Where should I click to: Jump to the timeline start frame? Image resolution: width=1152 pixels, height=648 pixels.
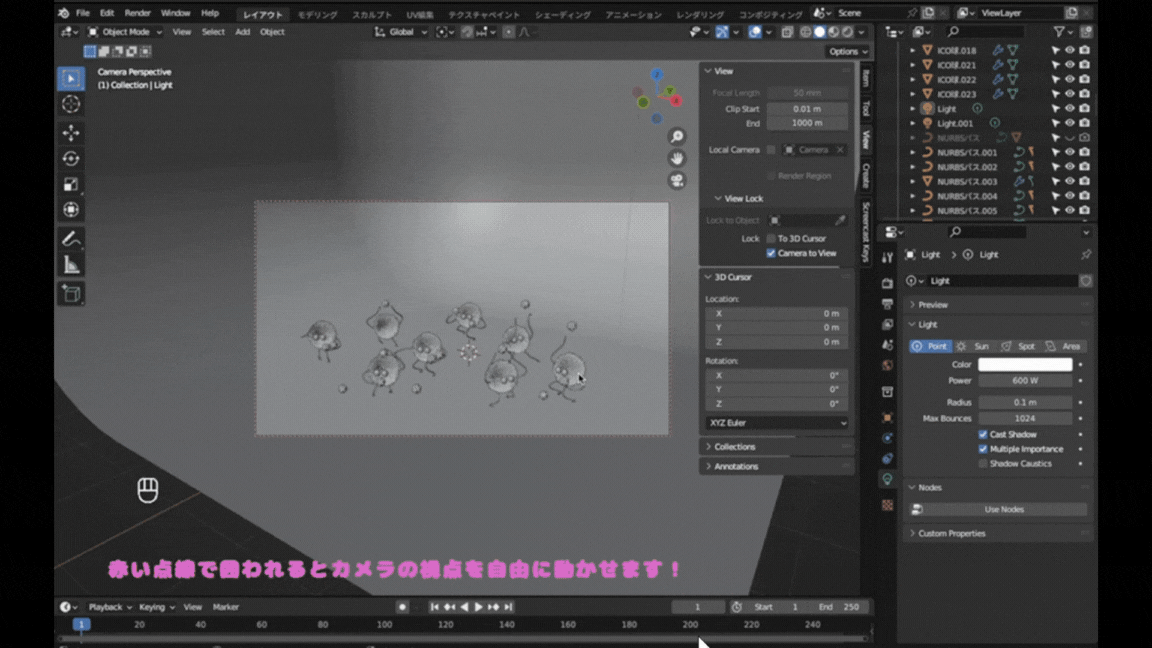(x=434, y=607)
